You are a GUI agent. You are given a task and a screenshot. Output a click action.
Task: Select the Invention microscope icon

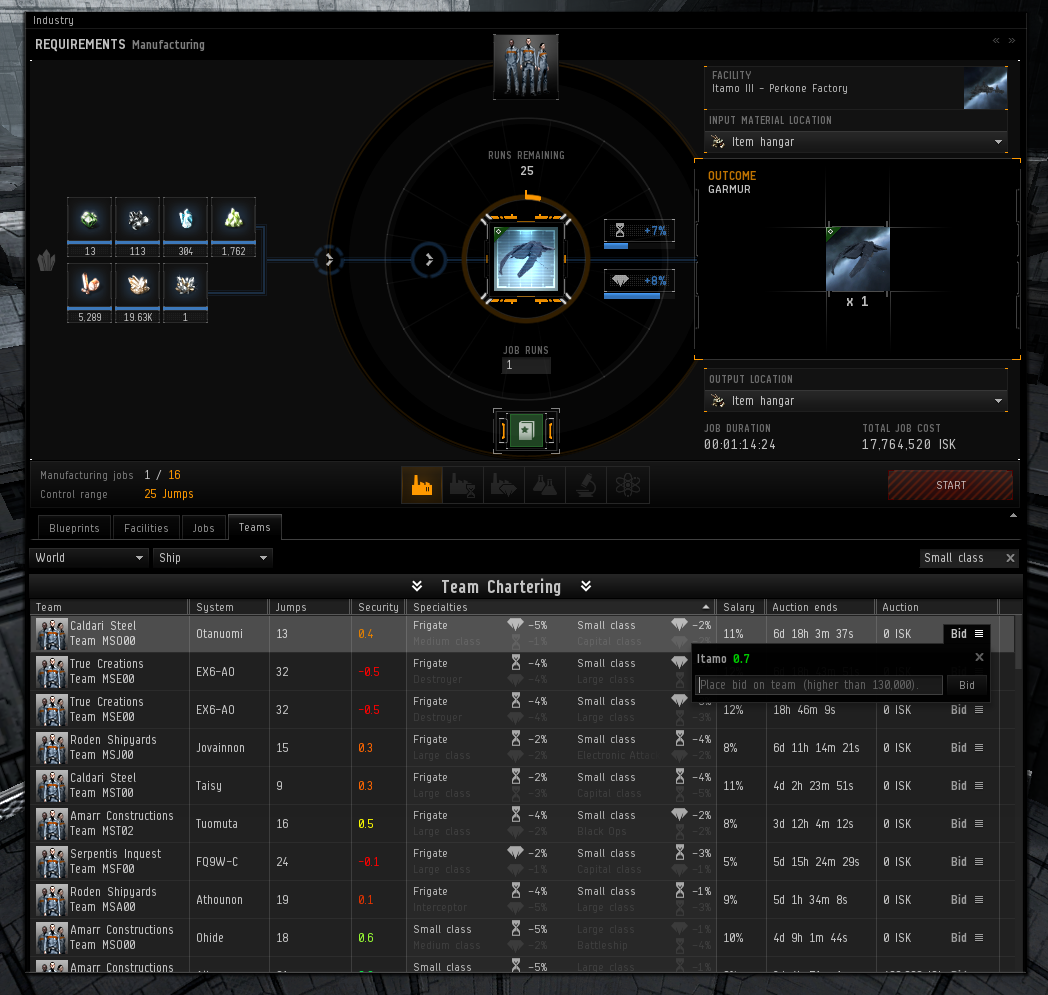[x=586, y=484]
